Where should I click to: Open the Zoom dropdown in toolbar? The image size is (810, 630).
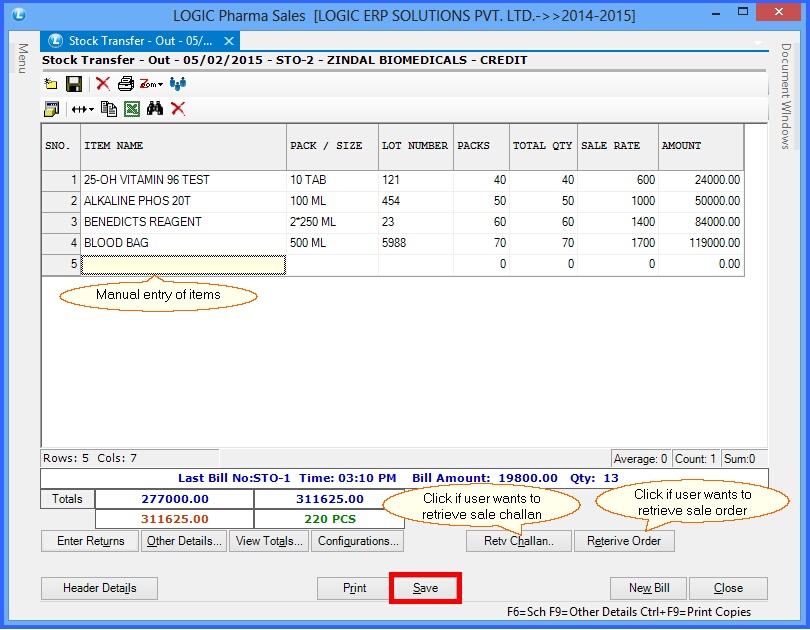click(151, 84)
